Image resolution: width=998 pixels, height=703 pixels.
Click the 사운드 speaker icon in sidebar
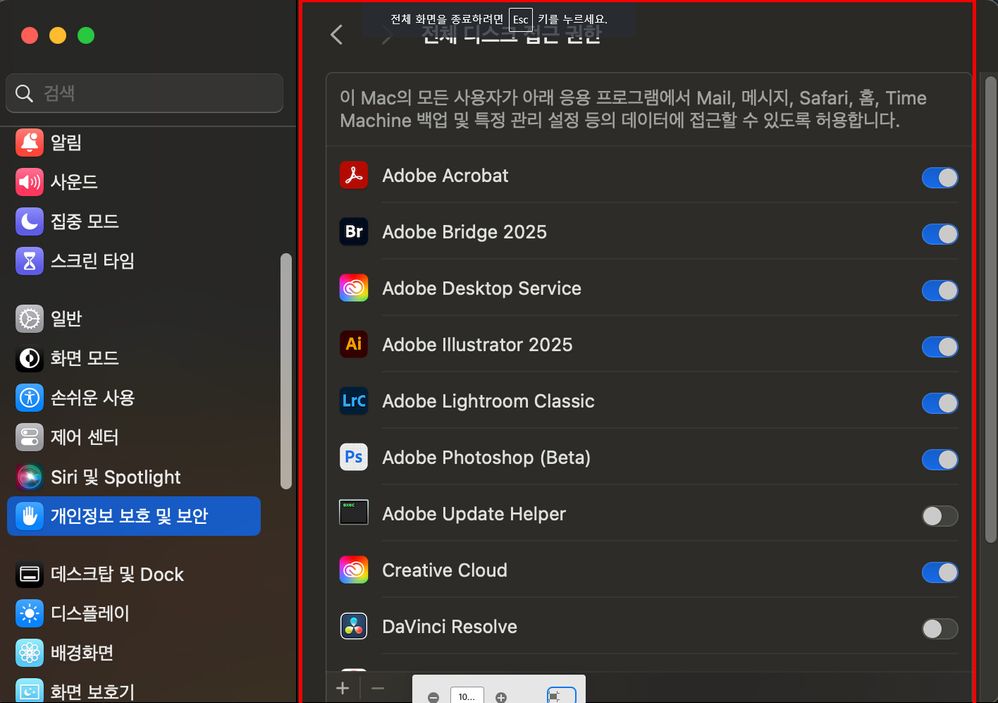pos(28,181)
